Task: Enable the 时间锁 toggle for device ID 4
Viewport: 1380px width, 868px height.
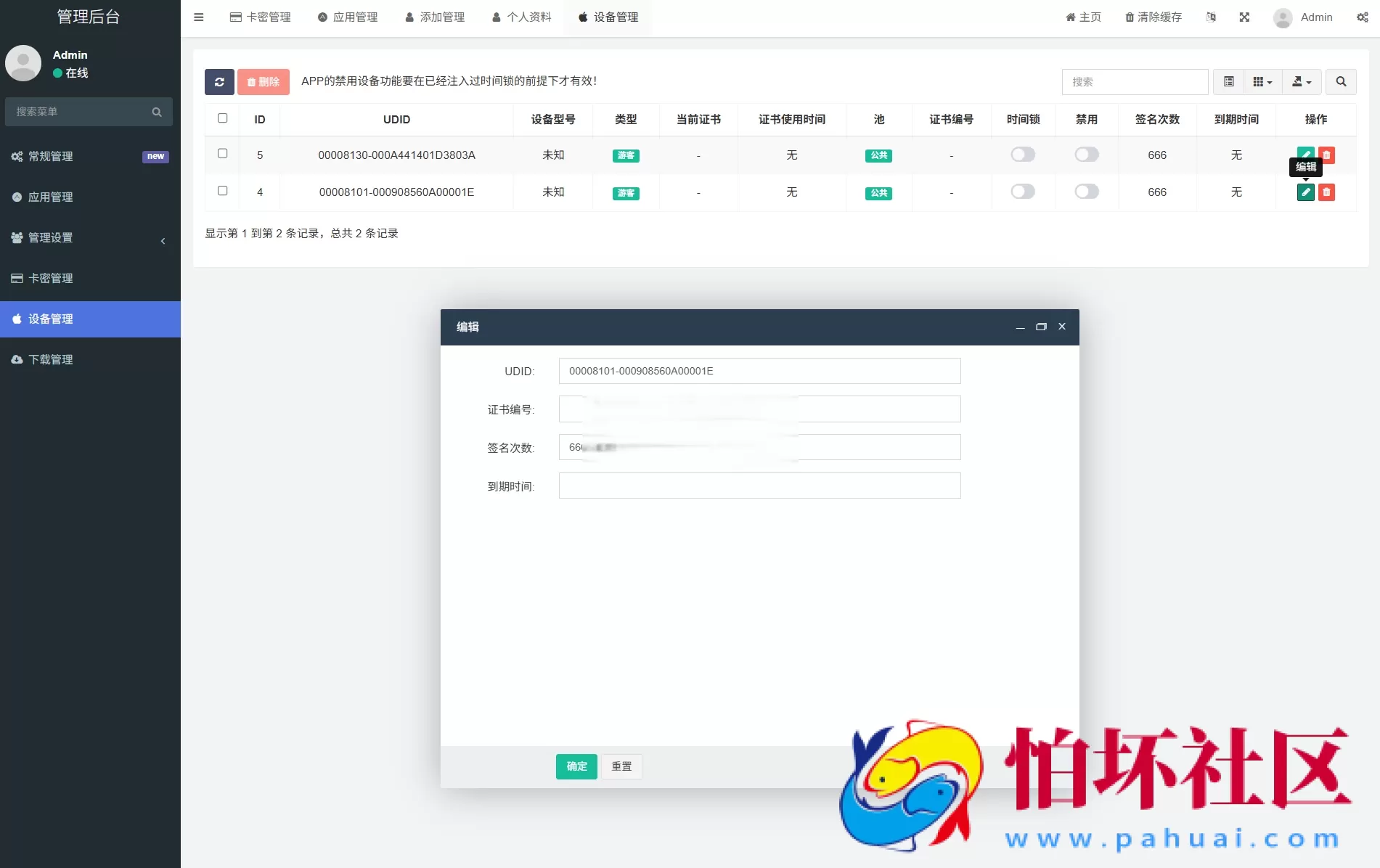Action: 1023,192
